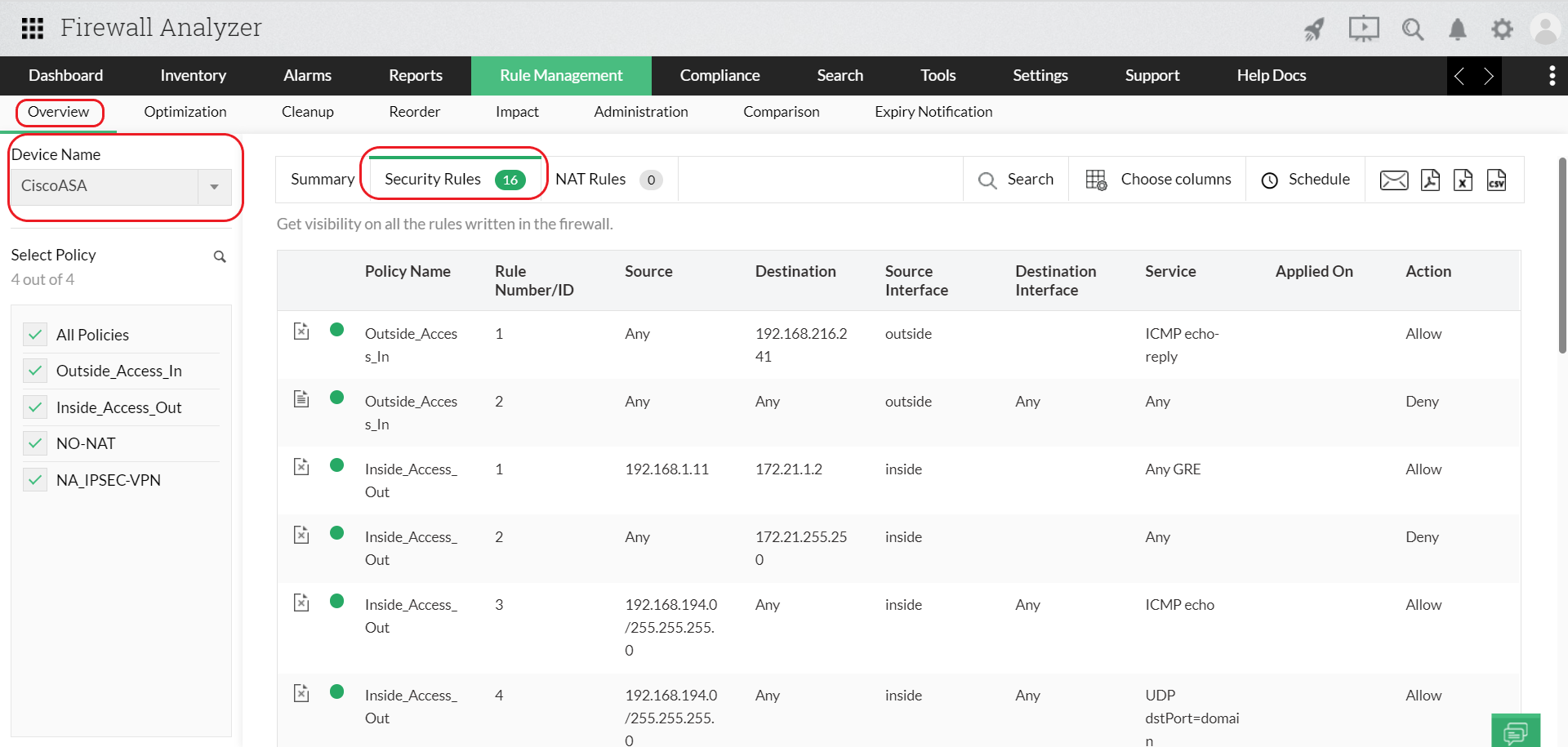Switch to the NAT Rules tab
This screenshot has height=747, width=1568.
(x=591, y=179)
